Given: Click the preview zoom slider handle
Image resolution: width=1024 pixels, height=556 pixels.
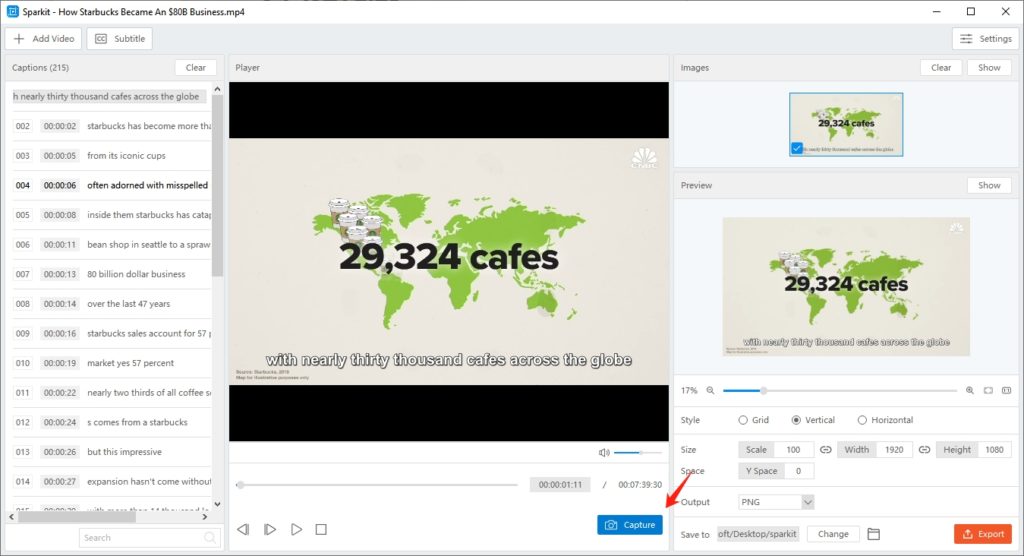Looking at the screenshot, I should 763,390.
